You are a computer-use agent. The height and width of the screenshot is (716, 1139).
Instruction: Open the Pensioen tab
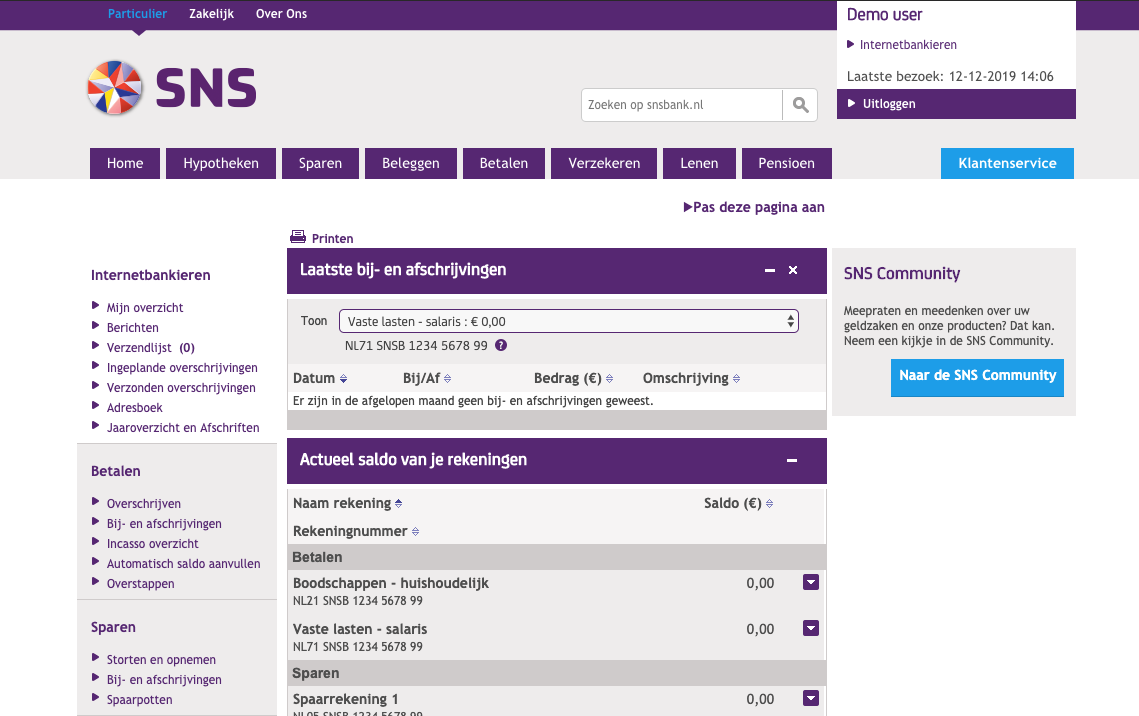coord(787,163)
